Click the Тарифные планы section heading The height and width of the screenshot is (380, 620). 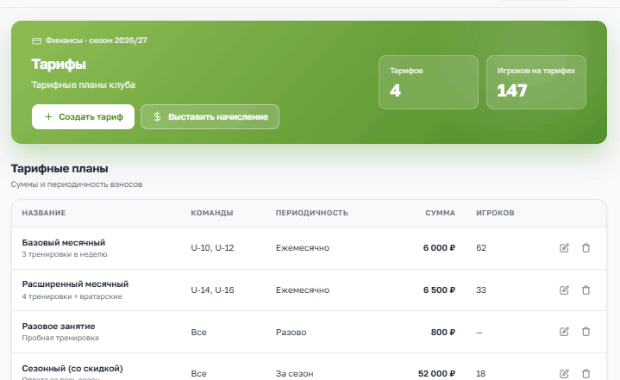tap(59, 168)
